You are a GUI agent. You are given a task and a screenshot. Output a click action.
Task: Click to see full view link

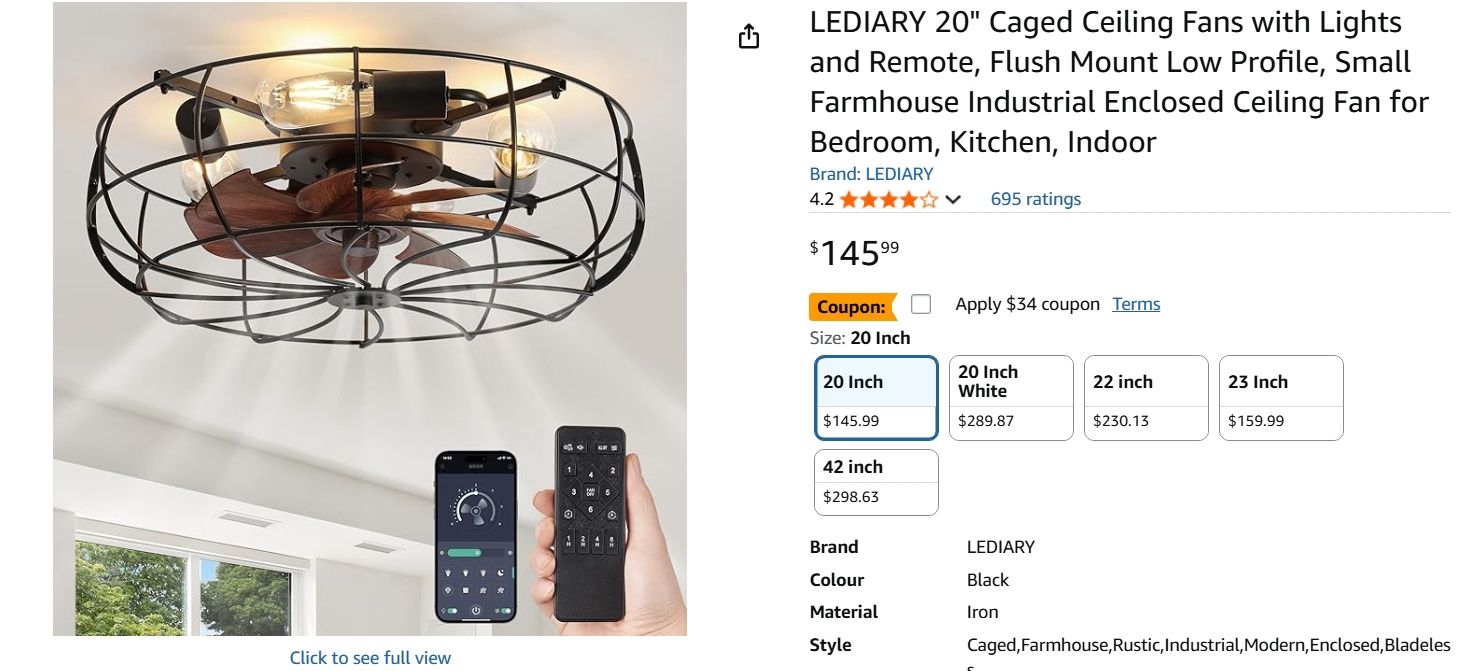(370, 658)
